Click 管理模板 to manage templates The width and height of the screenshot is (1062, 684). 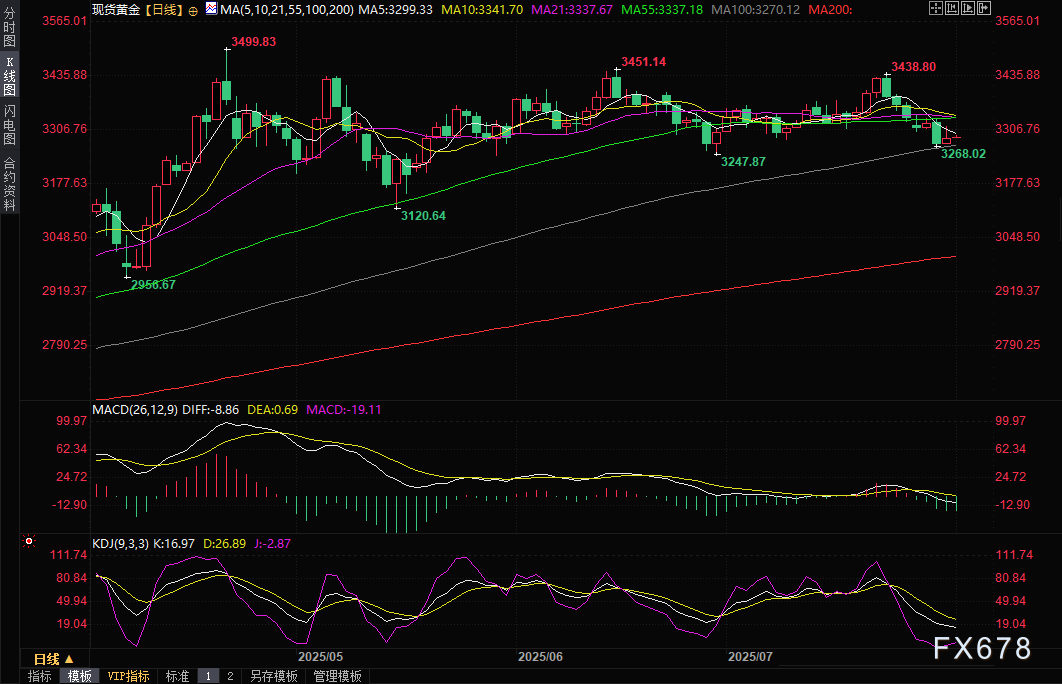[x=337, y=676]
